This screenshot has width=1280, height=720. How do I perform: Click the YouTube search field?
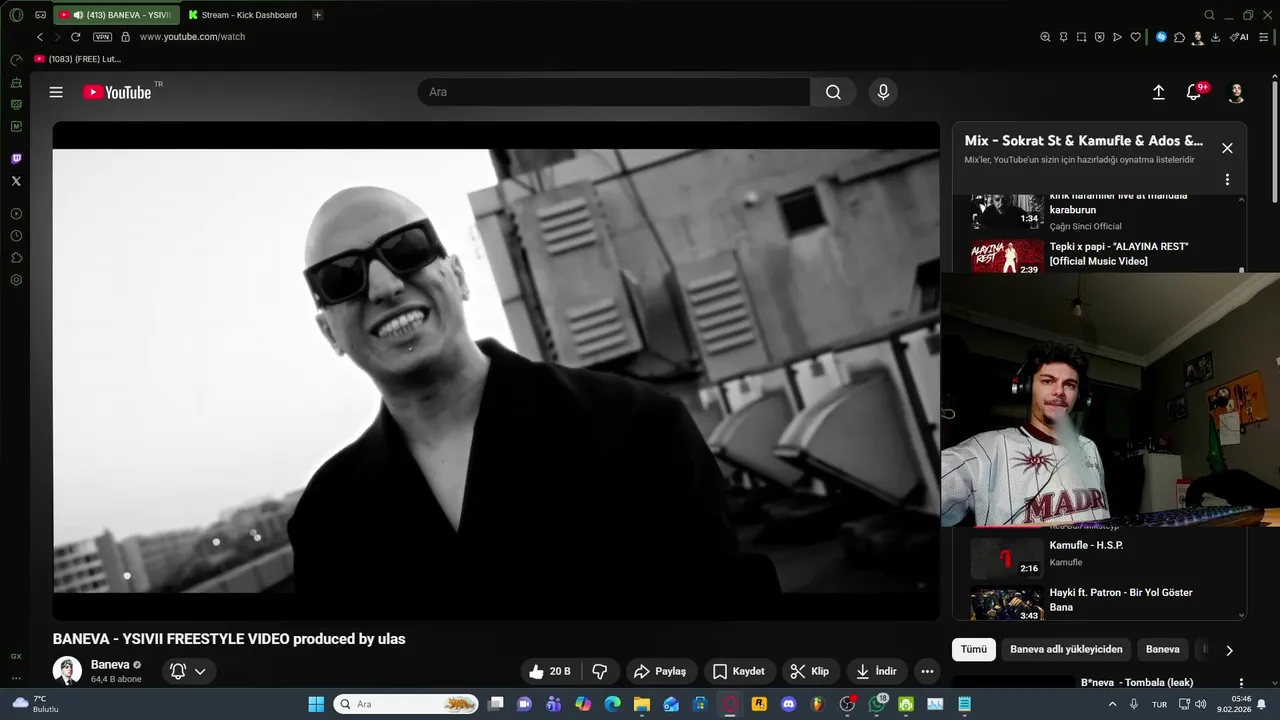pyautogui.click(x=614, y=92)
